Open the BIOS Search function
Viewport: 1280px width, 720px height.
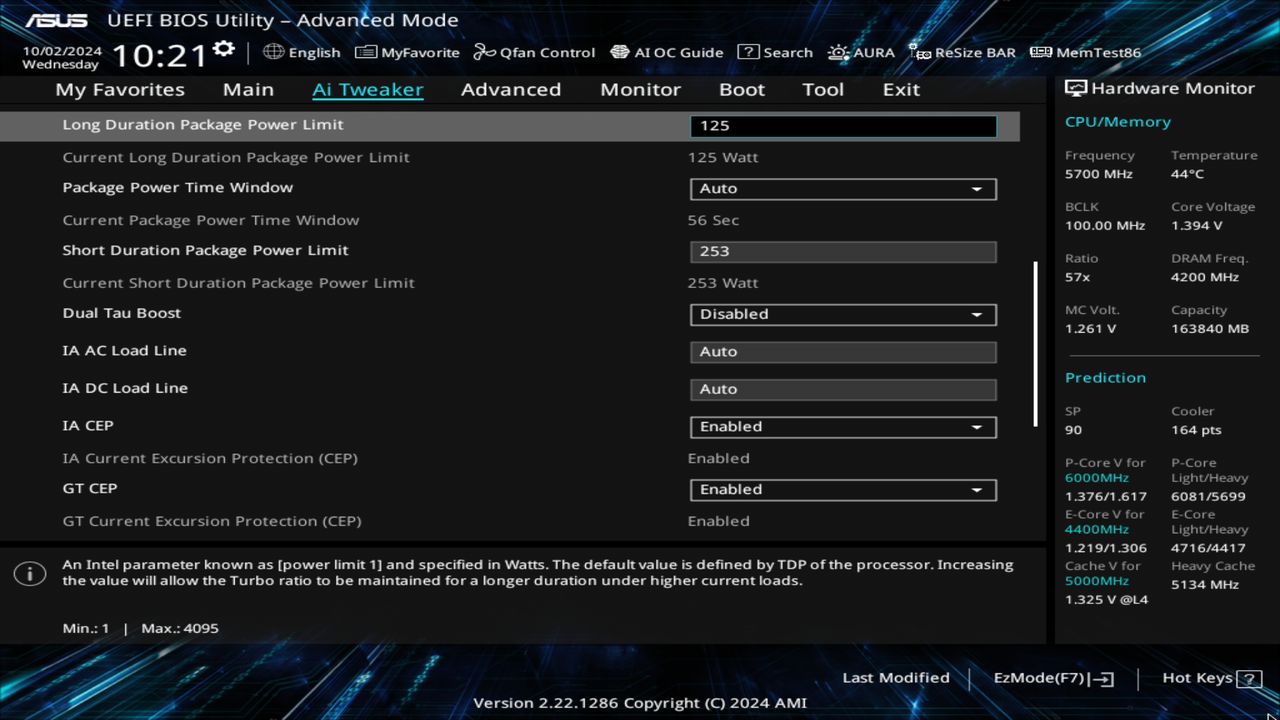tap(775, 52)
